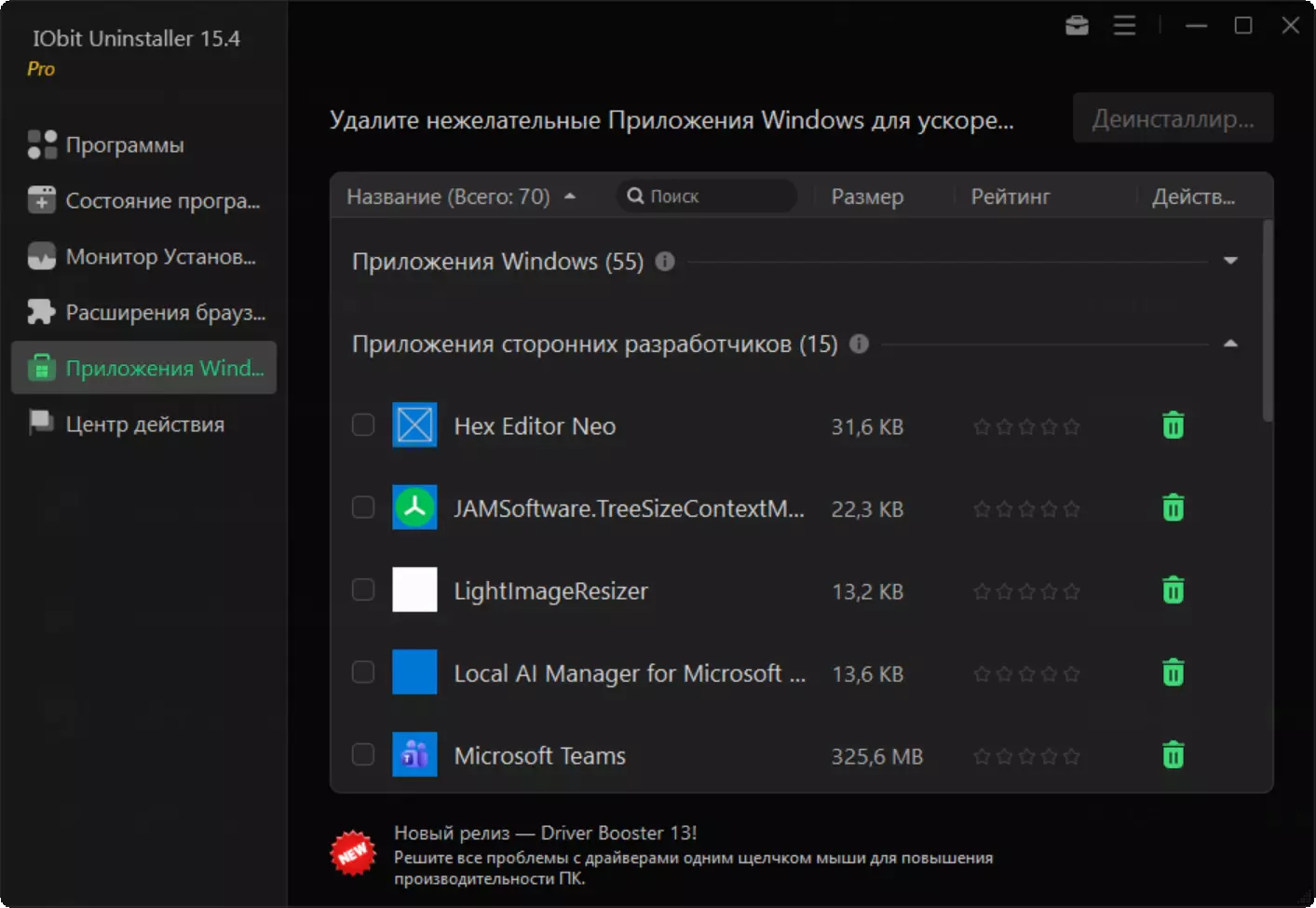Click the toolbox icon in title bar
Image resolution: width=1316 pixels, height=908 pixels.
[x=1077, y=25]
